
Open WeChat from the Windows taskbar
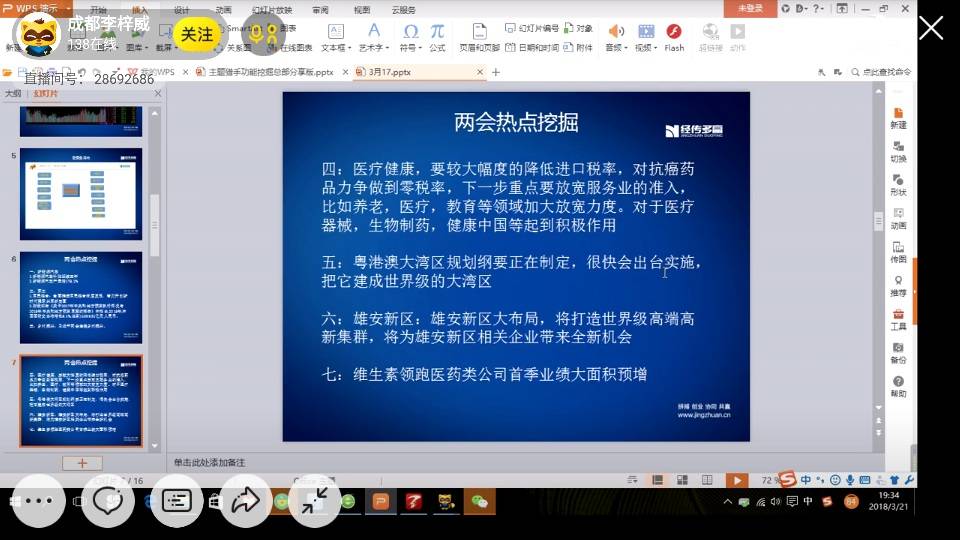click(480, 501)
